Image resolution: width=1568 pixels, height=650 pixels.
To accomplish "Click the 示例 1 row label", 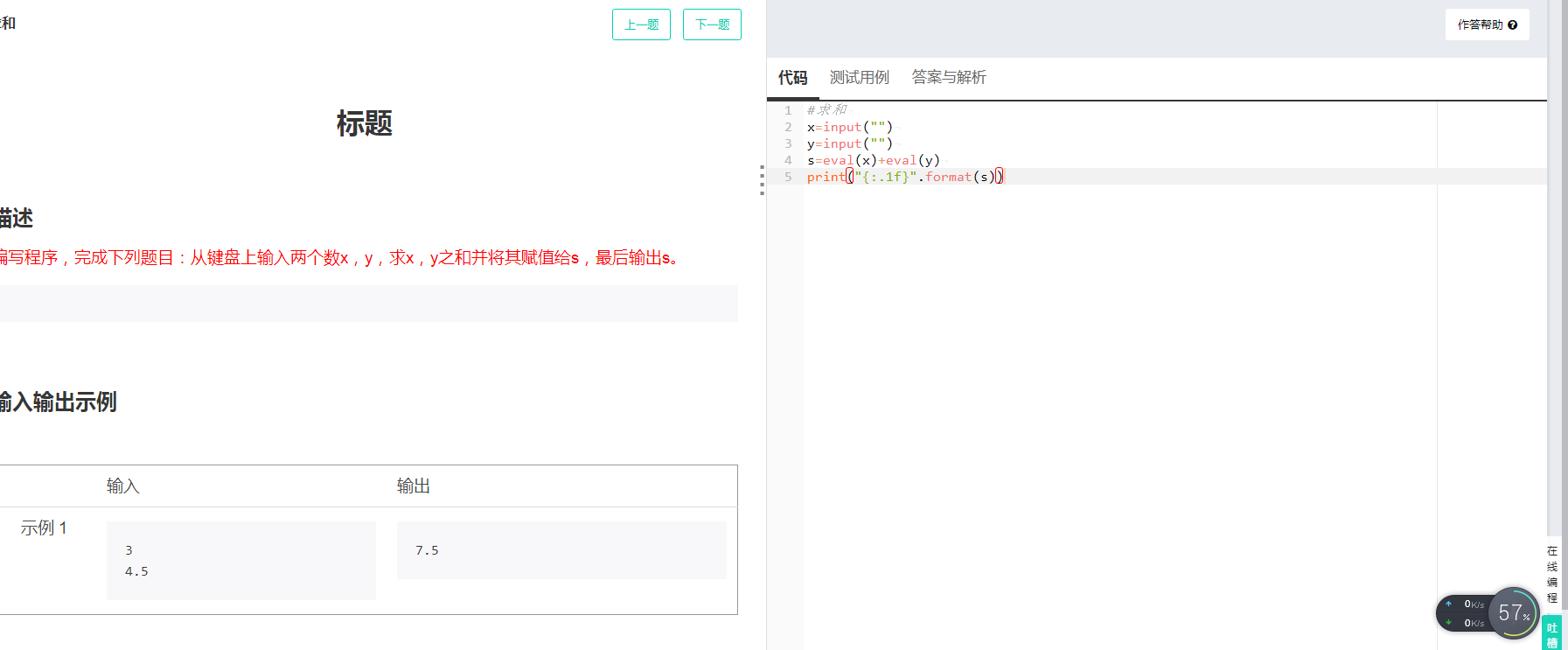I will [x=44, y=528].
